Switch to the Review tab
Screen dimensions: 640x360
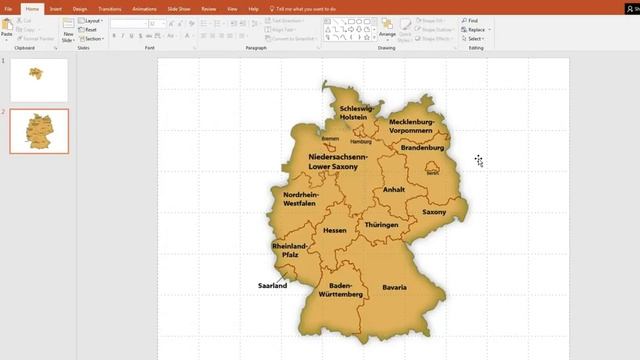click(x=209, y=9)
